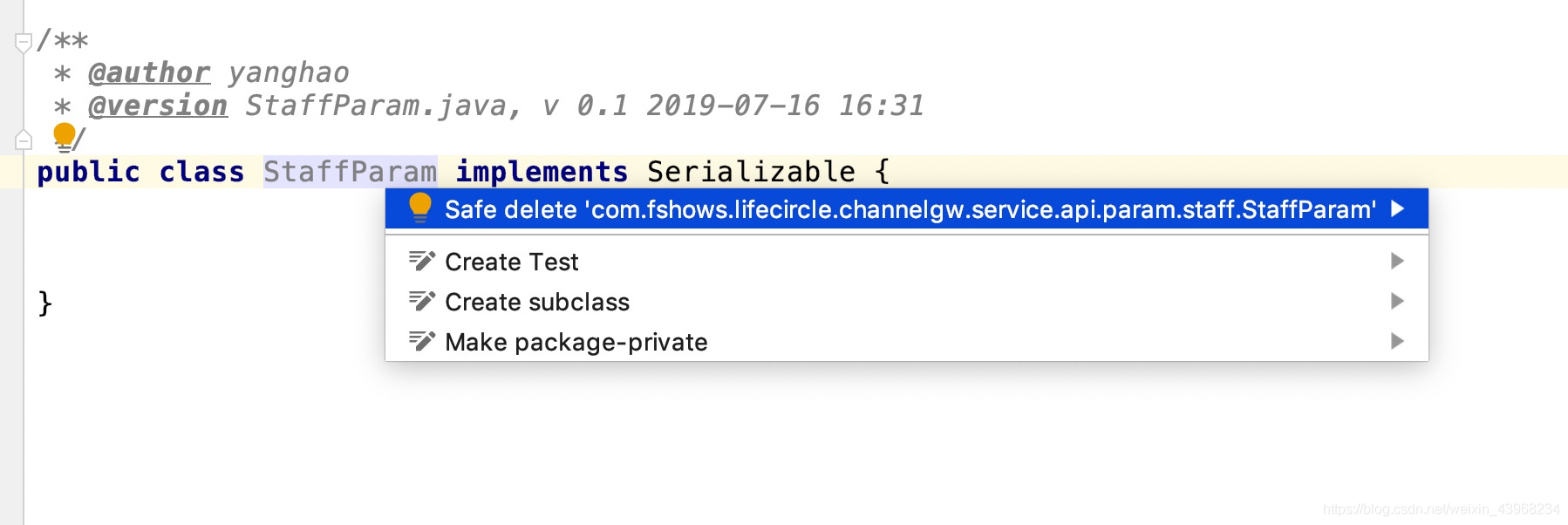The width and height of the screenshot is (1568, 525).
Task: Click the pencil icon next to Create Test
Action: [422, 261]
